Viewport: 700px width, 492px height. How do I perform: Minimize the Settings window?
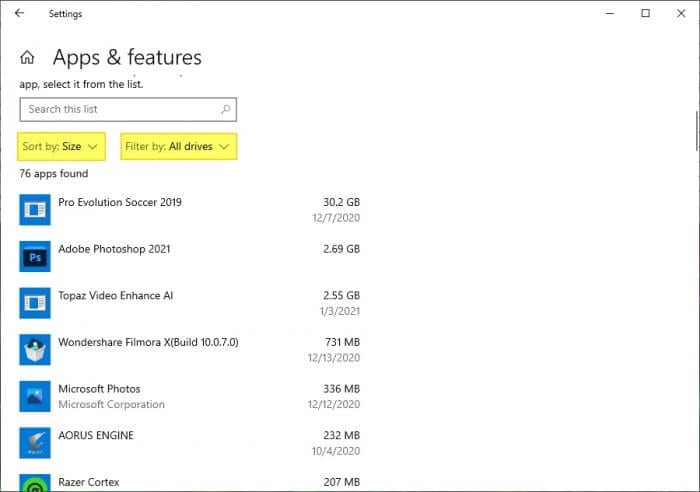(x=610, y=13)
